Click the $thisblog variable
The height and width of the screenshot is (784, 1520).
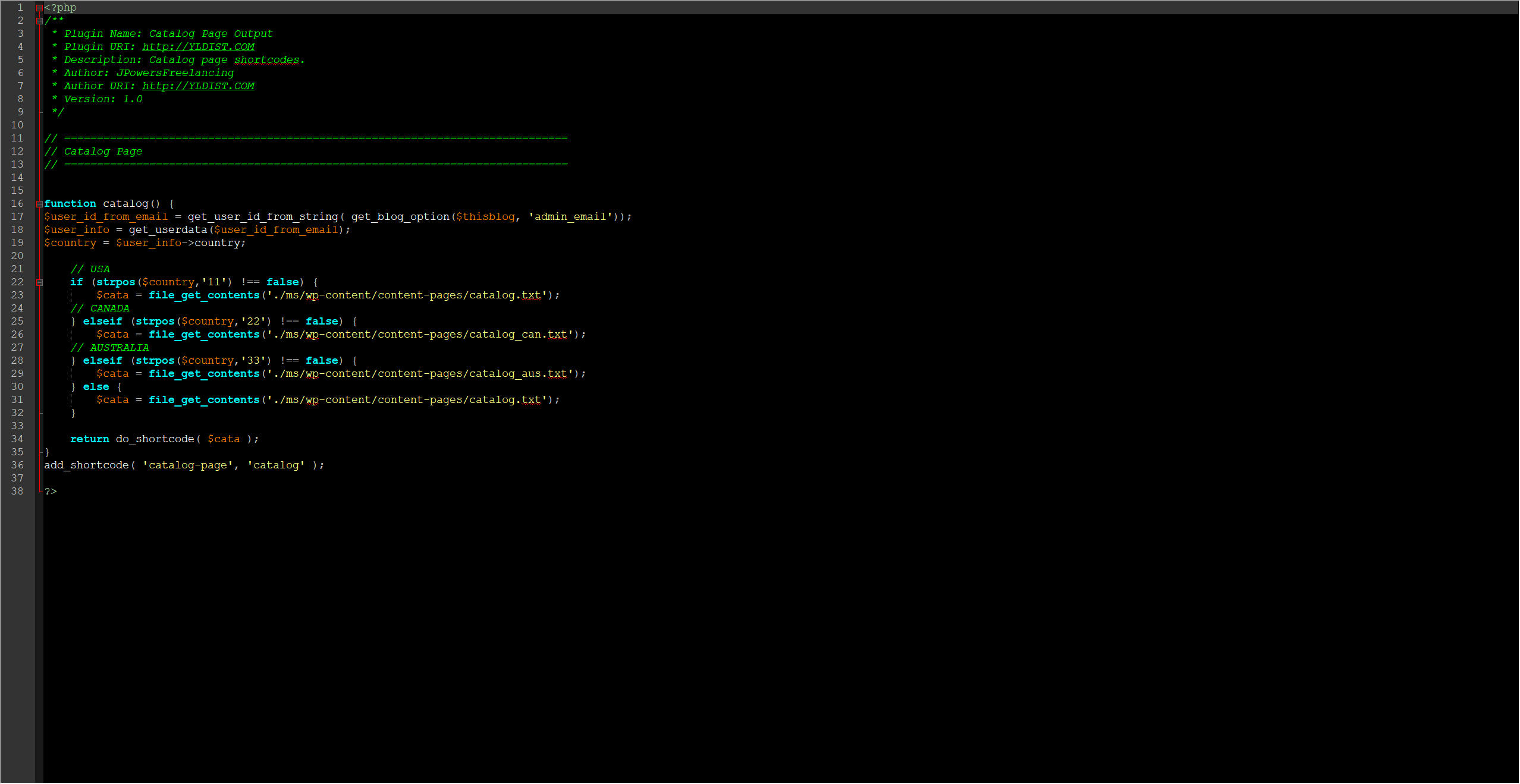click(485, 217)
